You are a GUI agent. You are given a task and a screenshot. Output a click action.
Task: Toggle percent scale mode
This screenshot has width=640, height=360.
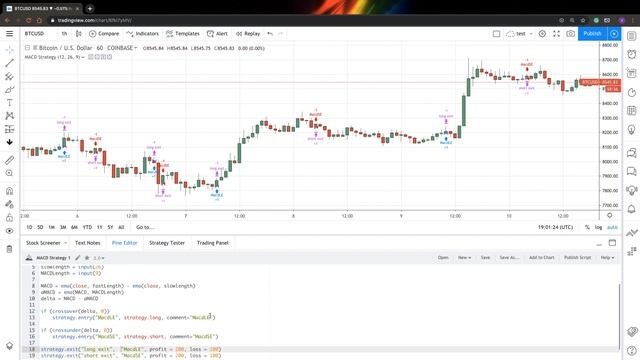point(587,227)
